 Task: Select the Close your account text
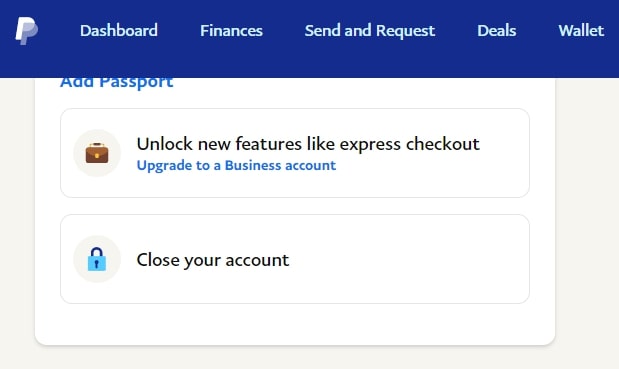213,260
